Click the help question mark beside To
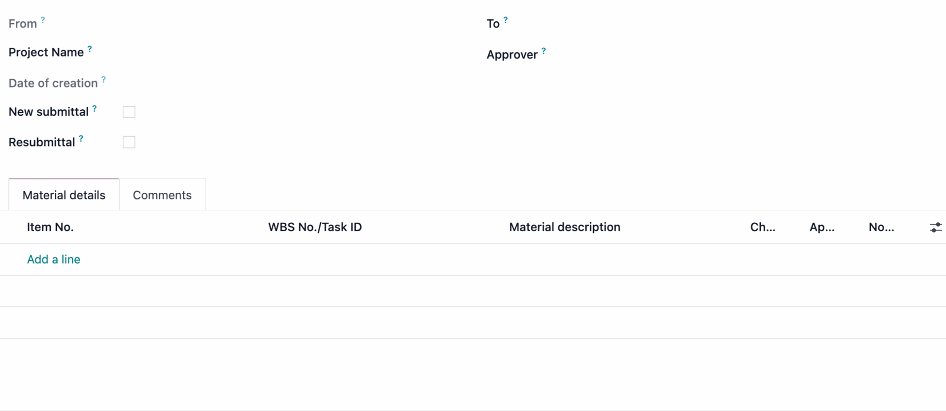This screenshot has width=946, height=411. click(506, 20)
